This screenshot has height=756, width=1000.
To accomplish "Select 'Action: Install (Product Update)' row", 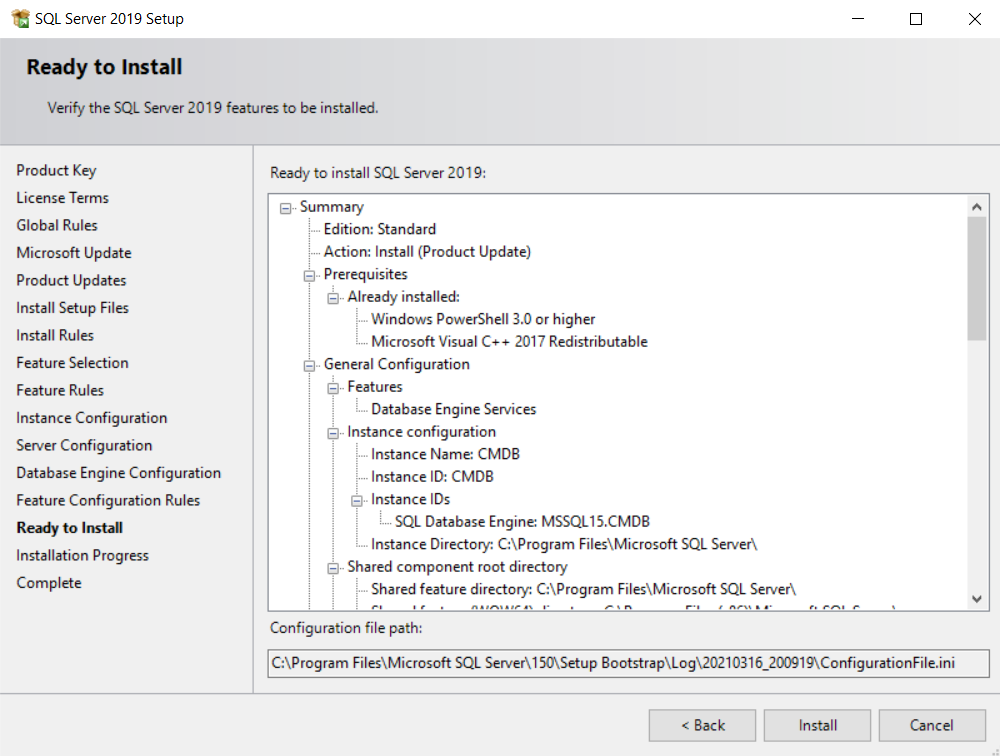I will click(x=427, y=251).
